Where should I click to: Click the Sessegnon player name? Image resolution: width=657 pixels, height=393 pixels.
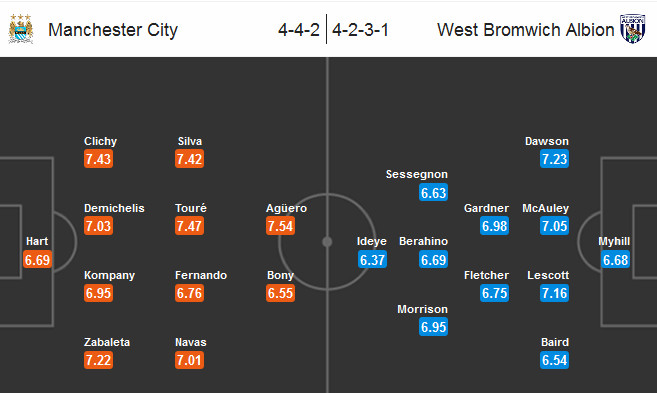click(x=416, y=174)
